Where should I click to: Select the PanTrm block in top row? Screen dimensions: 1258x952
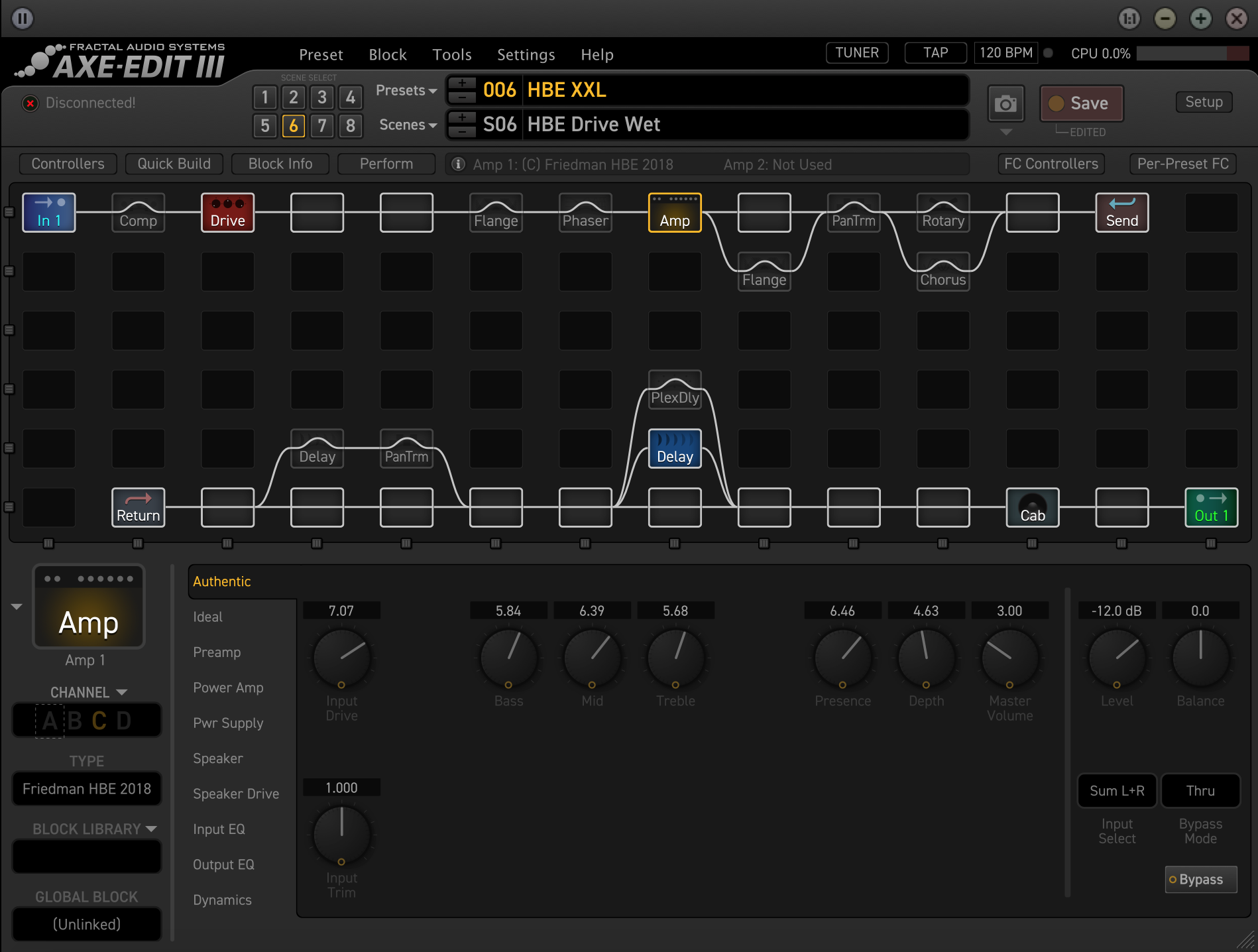pos(854,213)
